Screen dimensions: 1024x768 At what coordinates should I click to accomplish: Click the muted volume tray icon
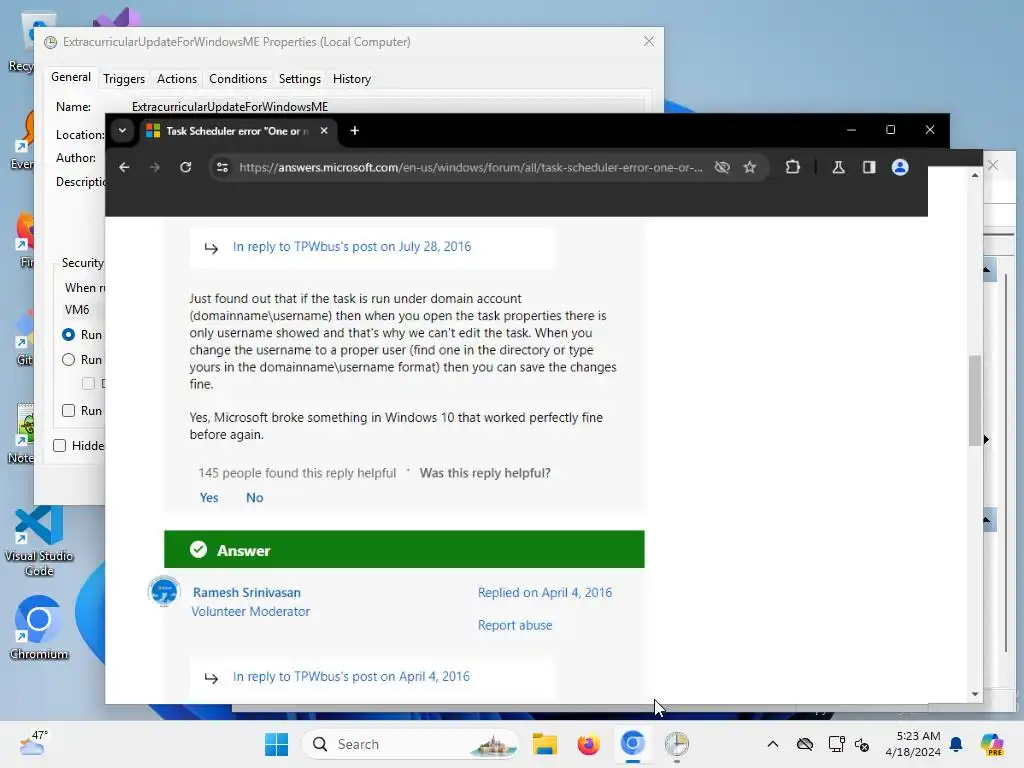862,744
